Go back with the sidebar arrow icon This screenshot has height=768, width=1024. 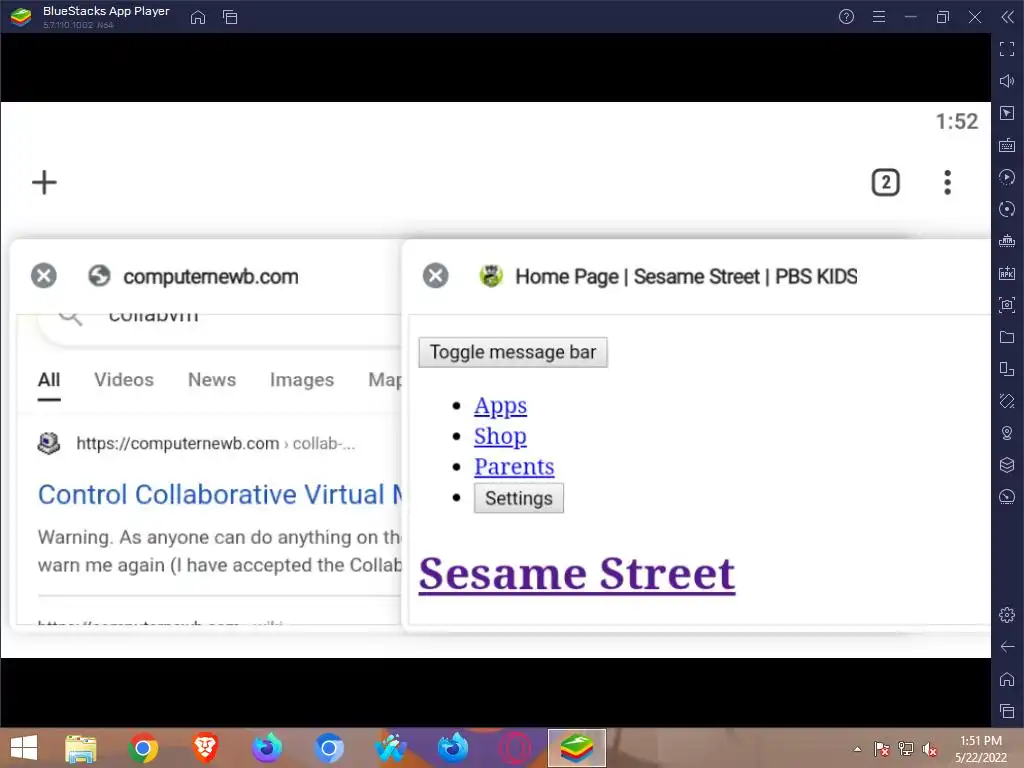pyautogui.click(x=1007, y=647)
